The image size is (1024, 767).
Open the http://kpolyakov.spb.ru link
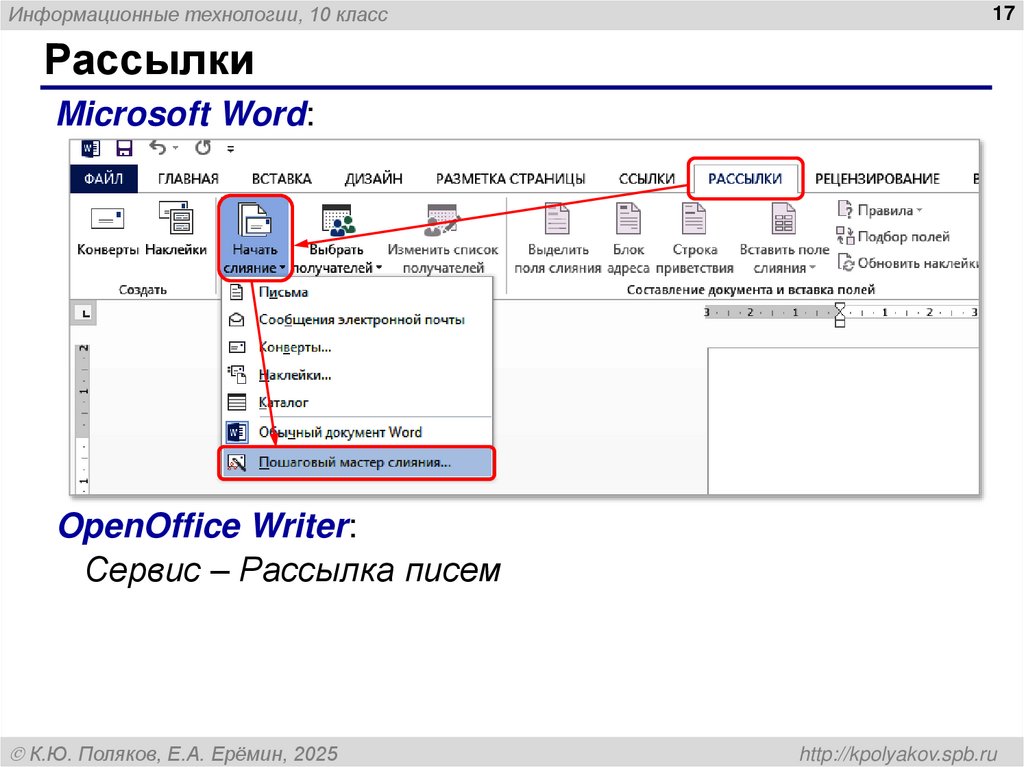point(899,753)
